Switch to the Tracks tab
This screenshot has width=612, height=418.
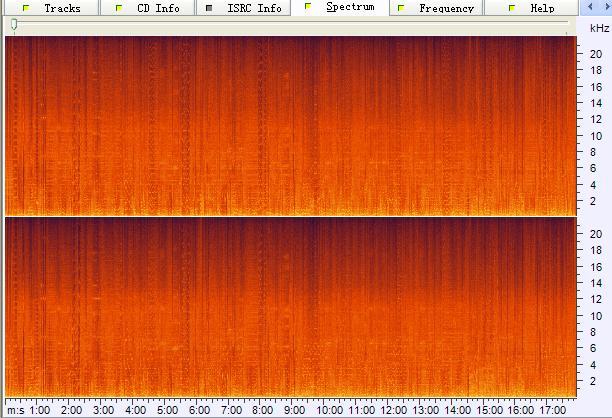pyautogui.click(x=51, y=8)
